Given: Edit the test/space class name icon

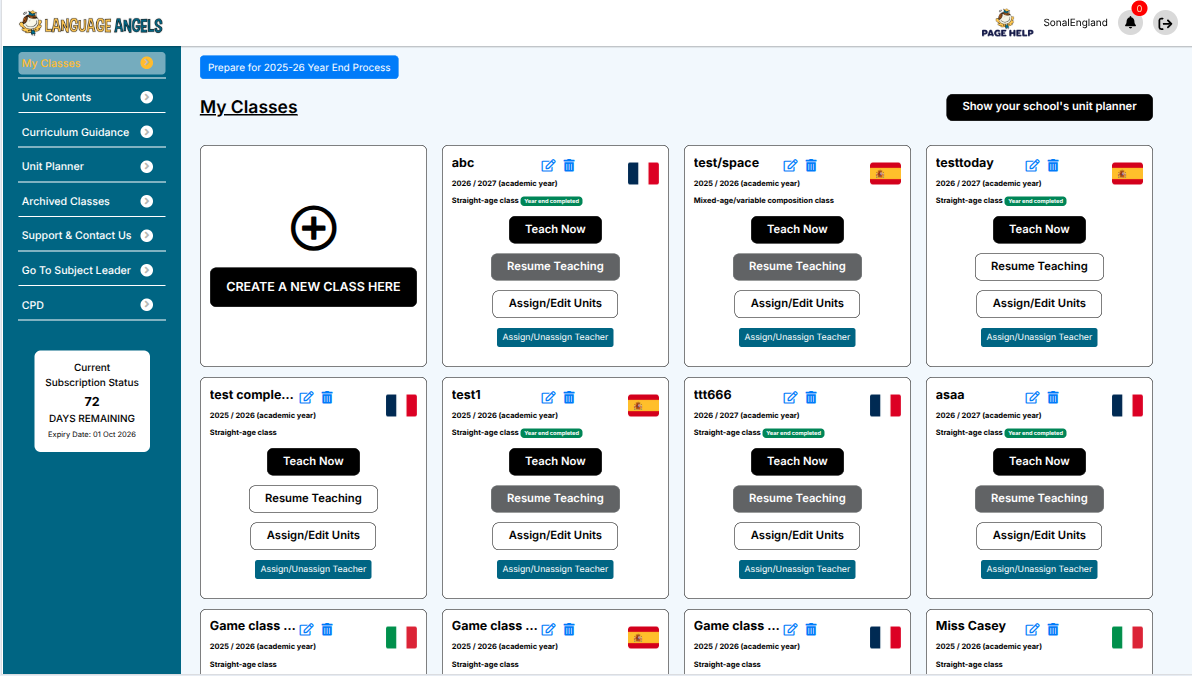Looking at the screenshot, I should (x=791, y=165).
